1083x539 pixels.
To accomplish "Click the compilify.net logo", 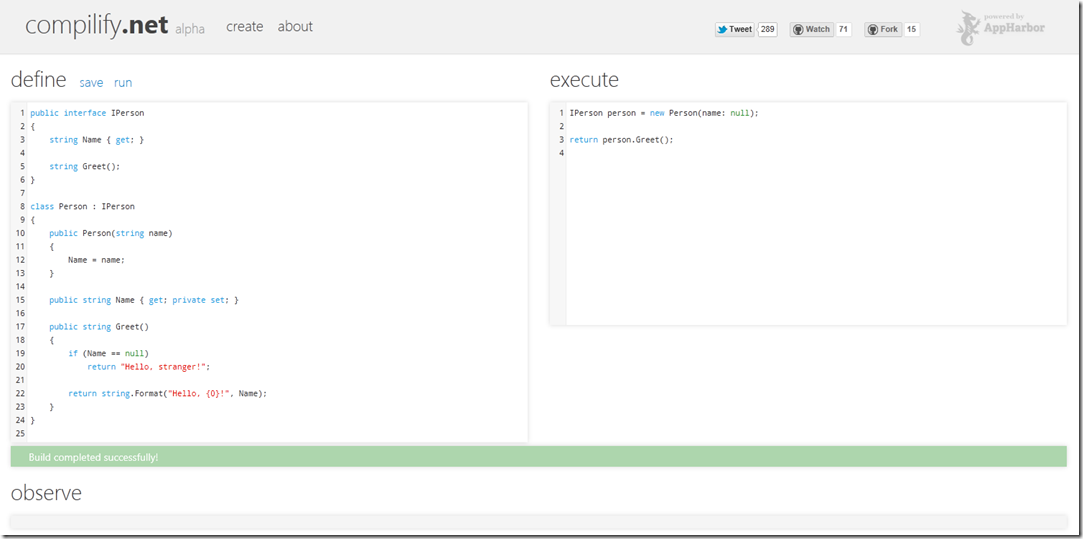I will 97,26.
